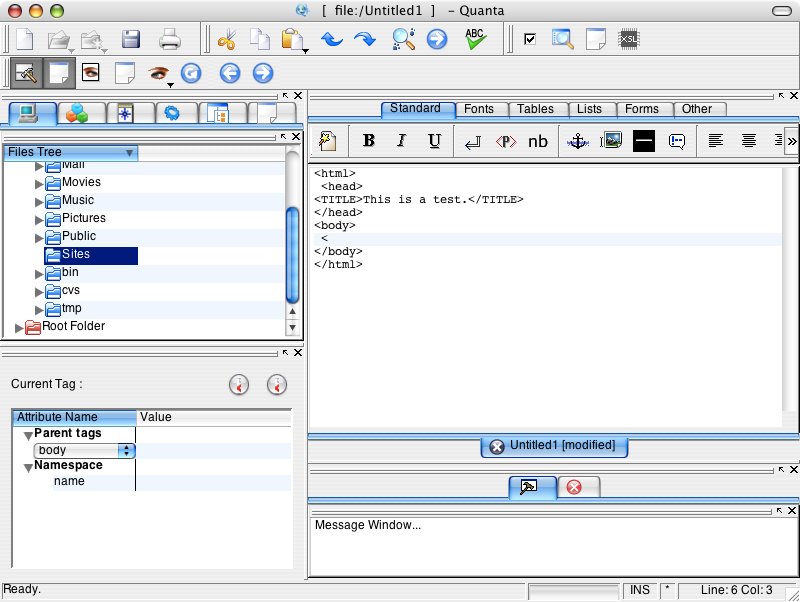Click the horizontal rule black swatch icon
The height and width of the screenshot is (602, 800).
(643, 141)
